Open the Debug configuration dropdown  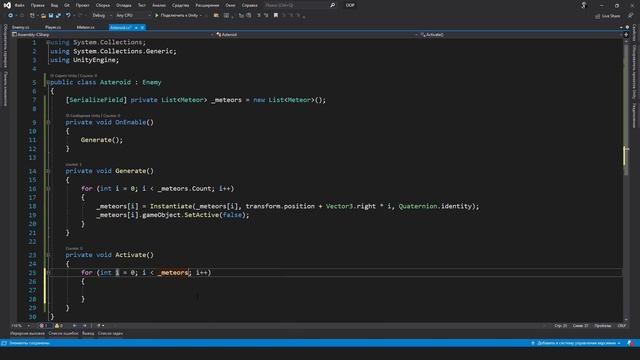point(102,16)
